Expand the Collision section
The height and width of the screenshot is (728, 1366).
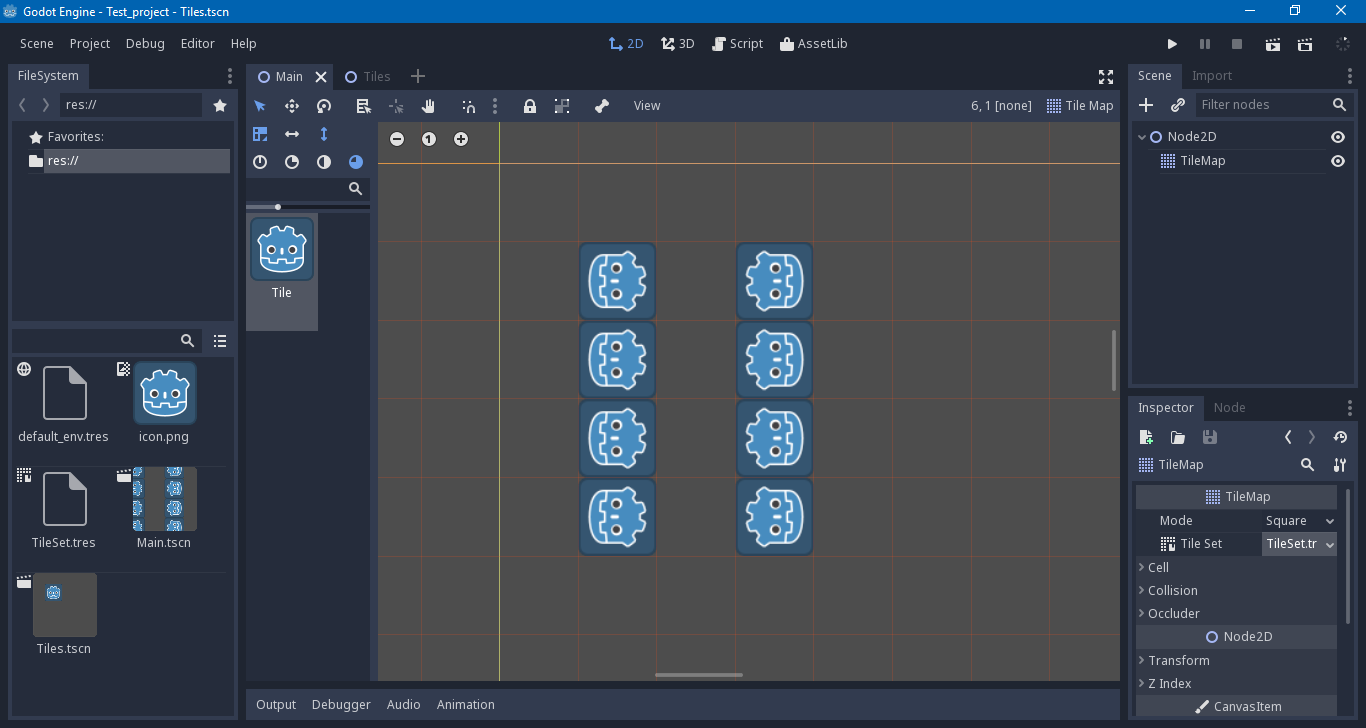(1236, 590)
